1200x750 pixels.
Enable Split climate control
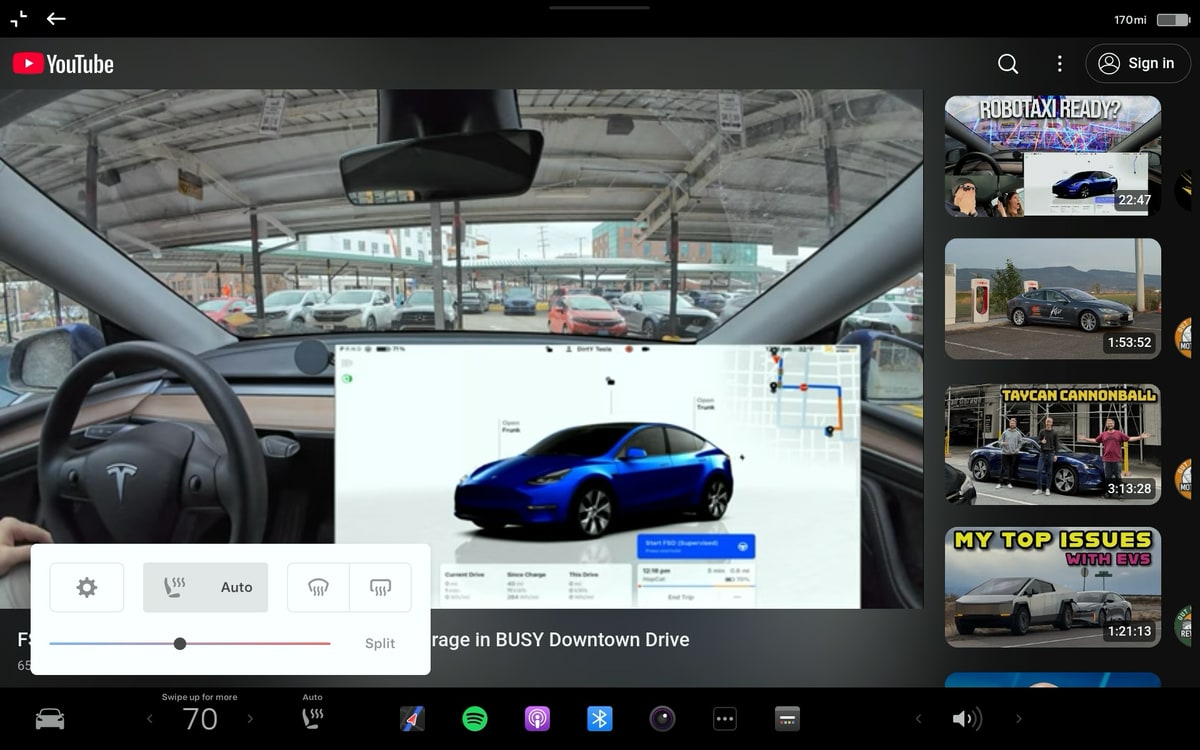click(x=379, y=644)
